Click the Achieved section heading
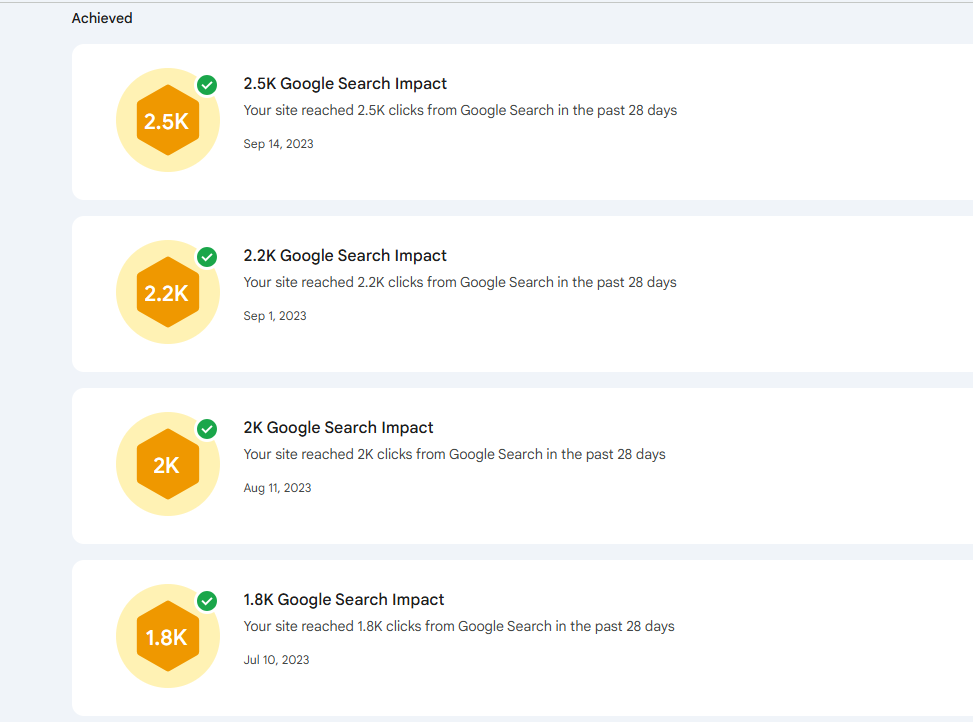Image resolution: width=973 pixels, height=722 pixels. [x=101, y=17]
